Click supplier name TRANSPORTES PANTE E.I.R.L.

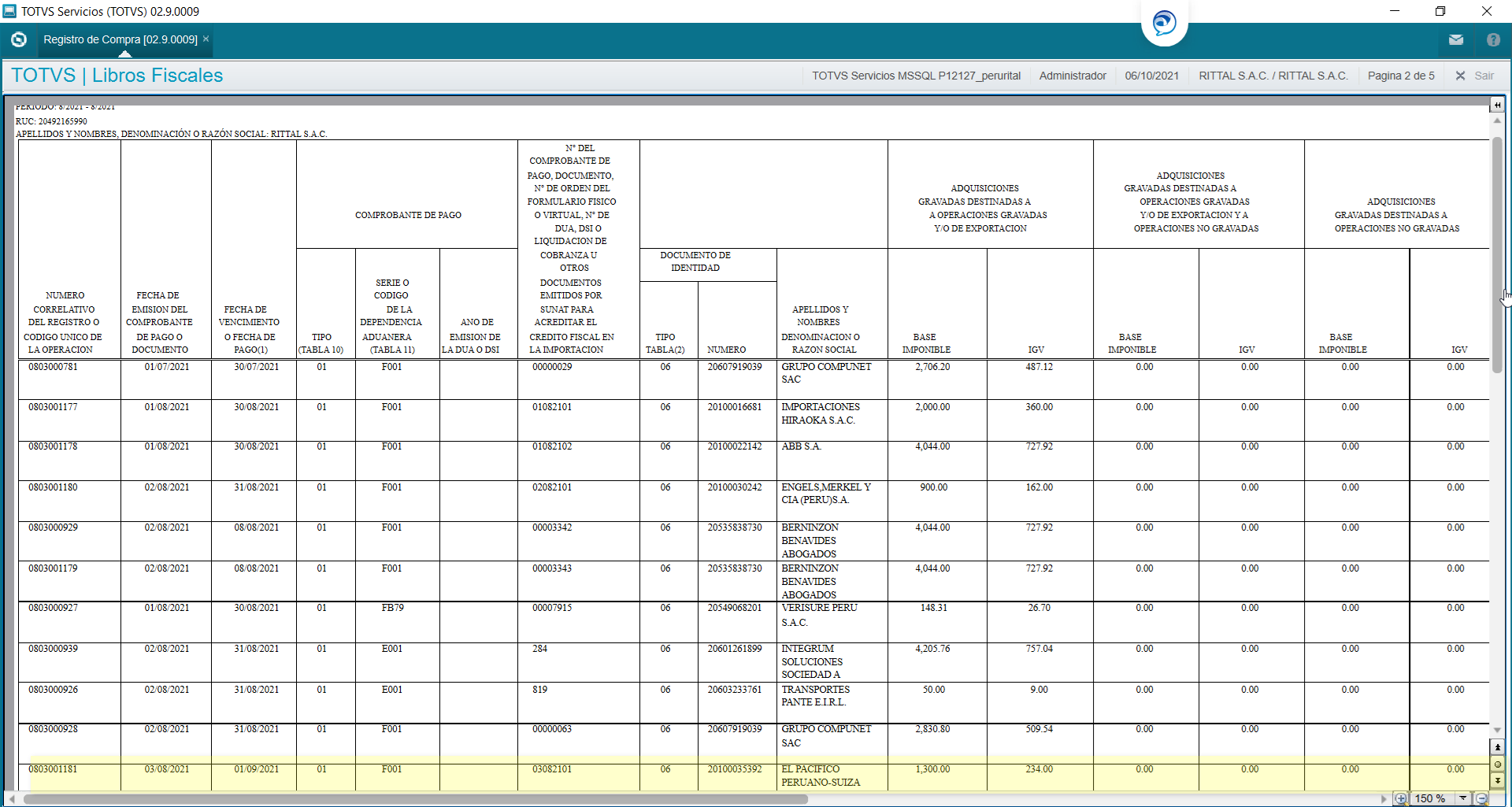tap(815, 696)
